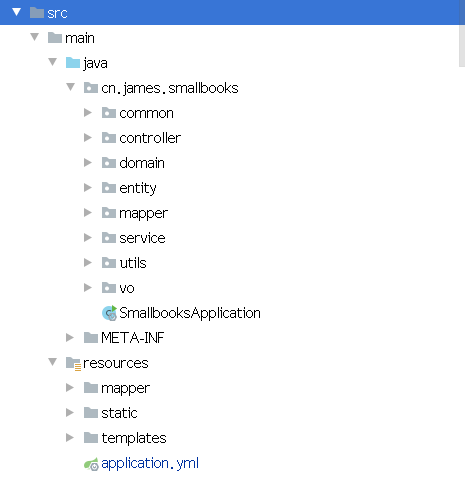This screenshot has height=477, width=465.
Task: Click the blue java source root folder icon
Action: pyautogui.click(x=73, y=63)
